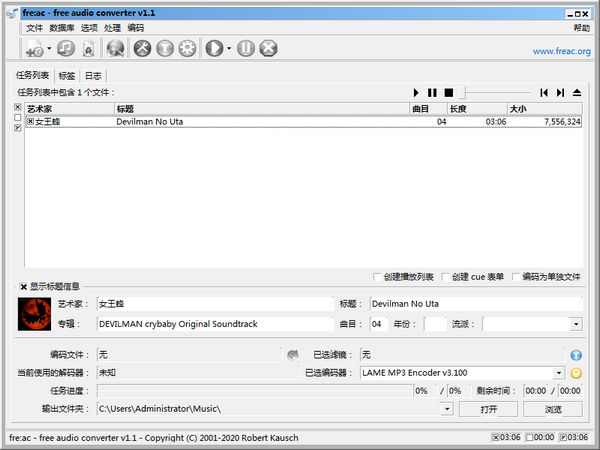Pause encoding with the toolbar pause icon
This screenshot has height=450, width=600.
point(246,48)
